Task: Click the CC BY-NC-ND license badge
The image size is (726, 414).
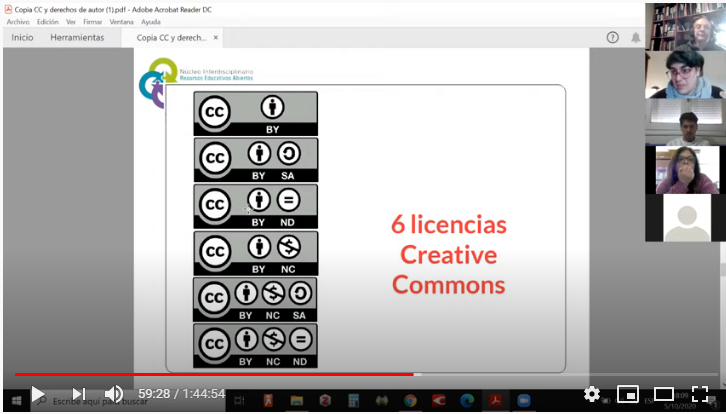Action: (x=255, y=345)
